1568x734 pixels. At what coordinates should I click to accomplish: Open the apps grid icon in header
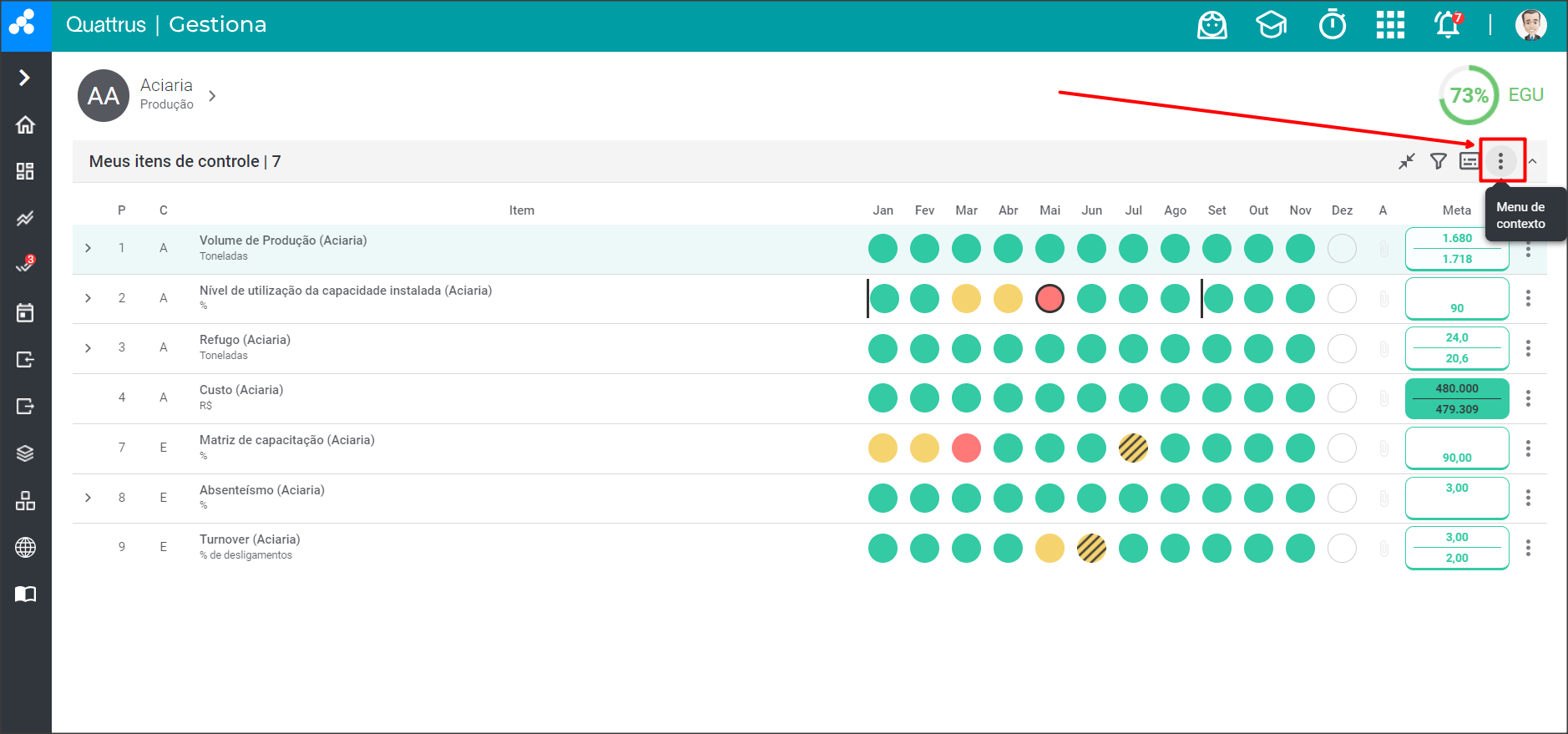[x=1390, y=25]
